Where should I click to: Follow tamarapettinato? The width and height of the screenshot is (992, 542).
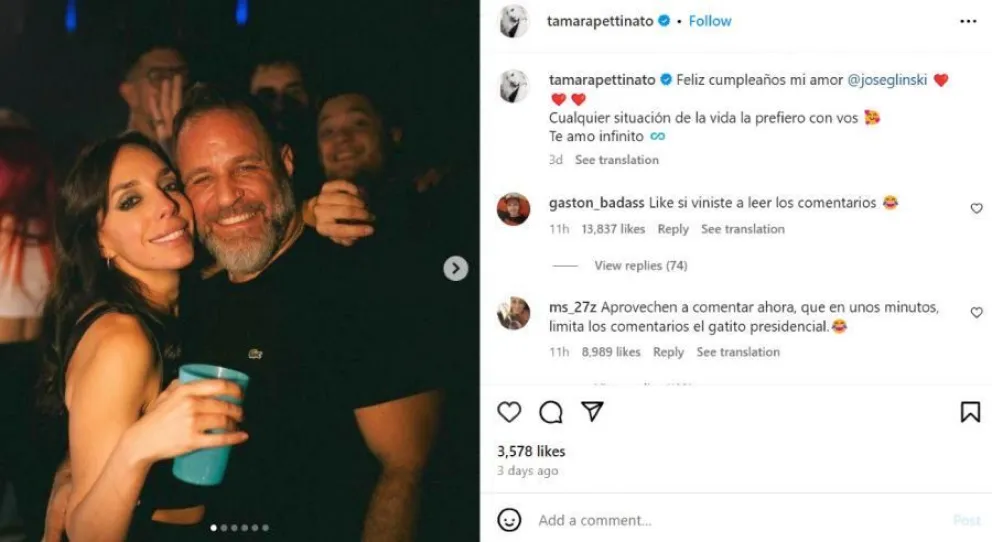coord(710,22)
